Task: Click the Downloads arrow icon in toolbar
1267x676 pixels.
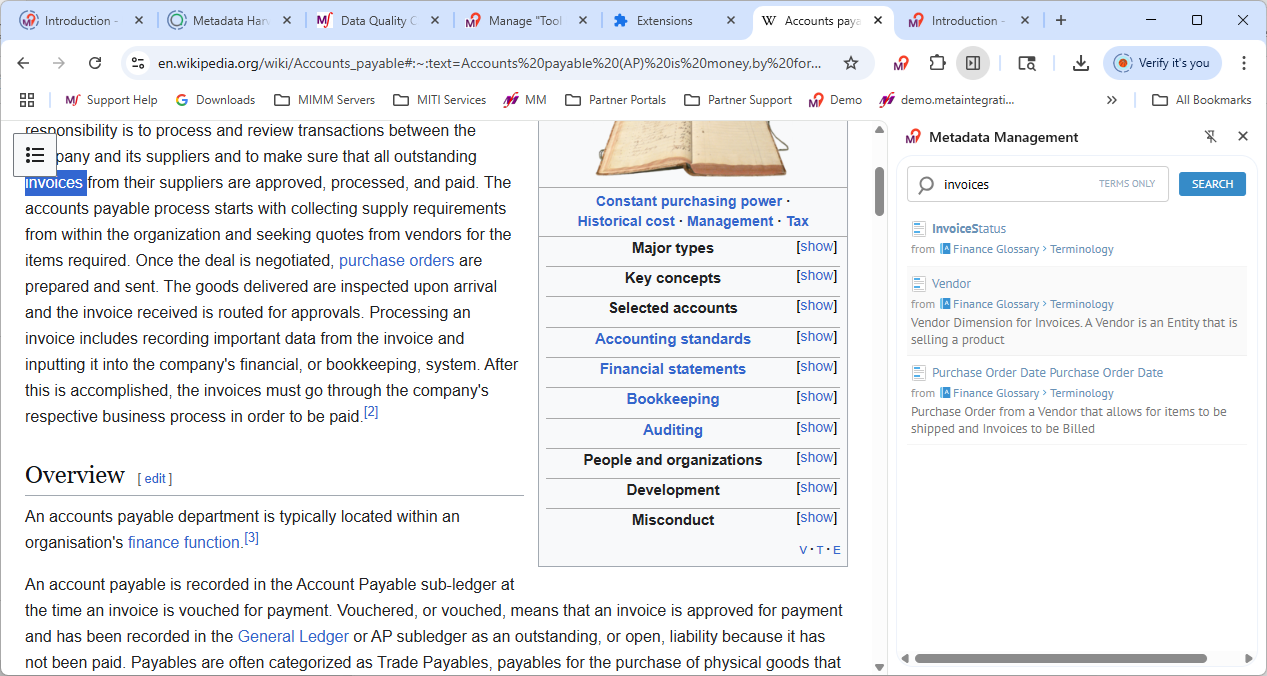Action: (x=1080, y=63)
